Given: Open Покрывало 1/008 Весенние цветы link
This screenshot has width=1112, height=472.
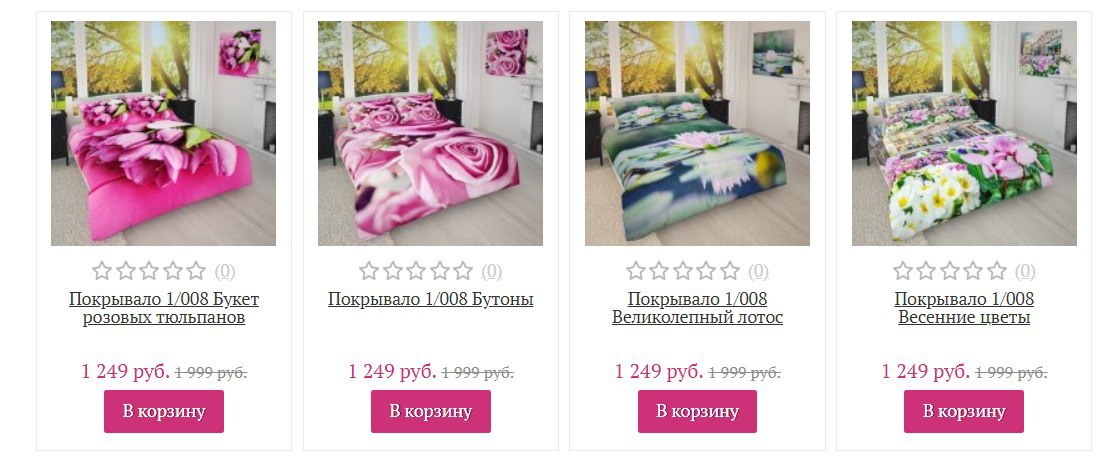Looking at the screenshot, I should pos(964,308).
